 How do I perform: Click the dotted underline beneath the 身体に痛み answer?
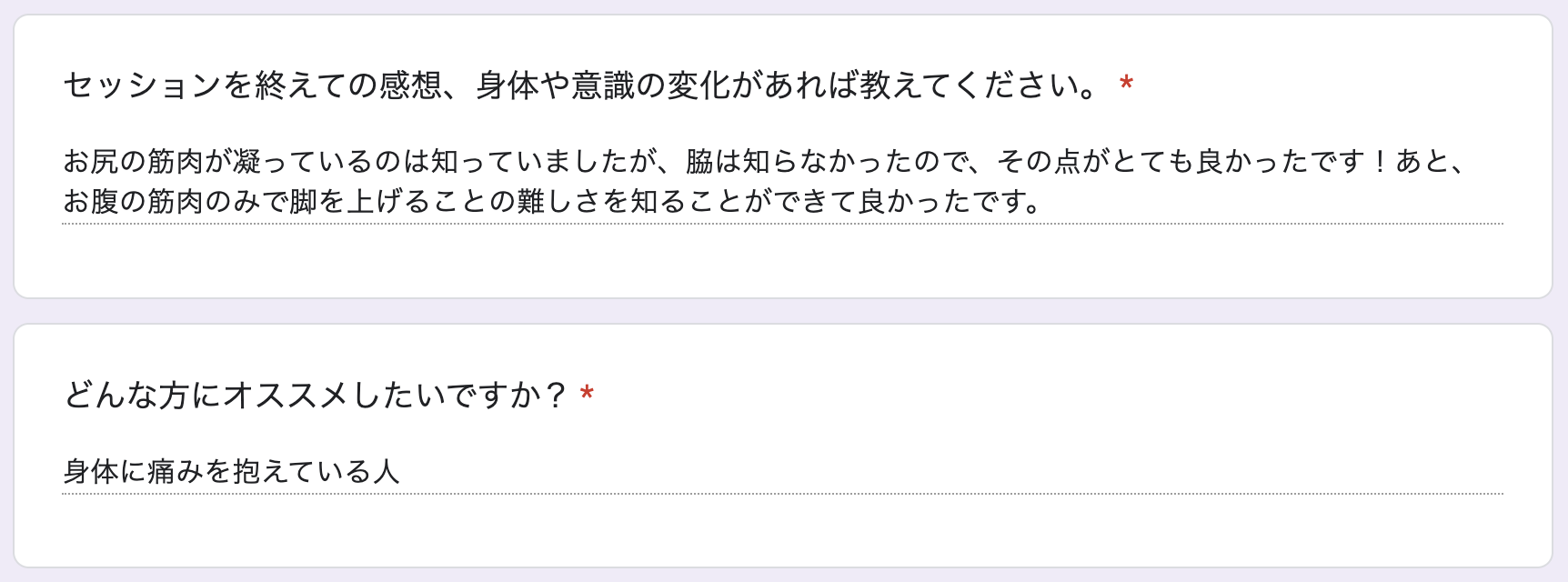pos(782,494)
